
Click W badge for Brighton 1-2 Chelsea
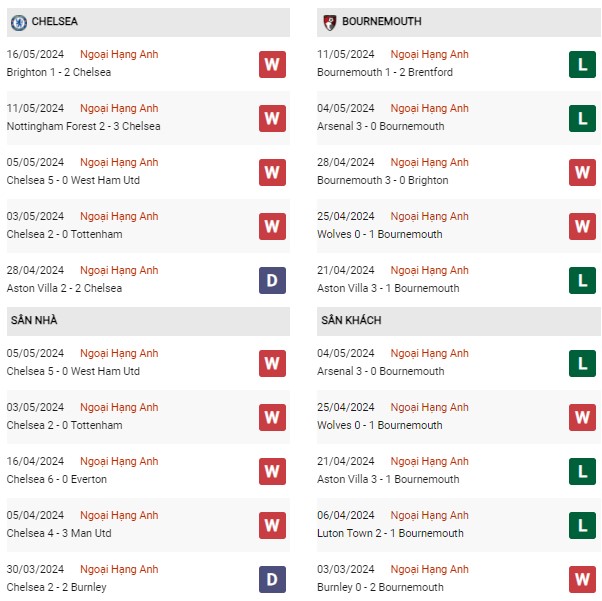coord(272,64)
